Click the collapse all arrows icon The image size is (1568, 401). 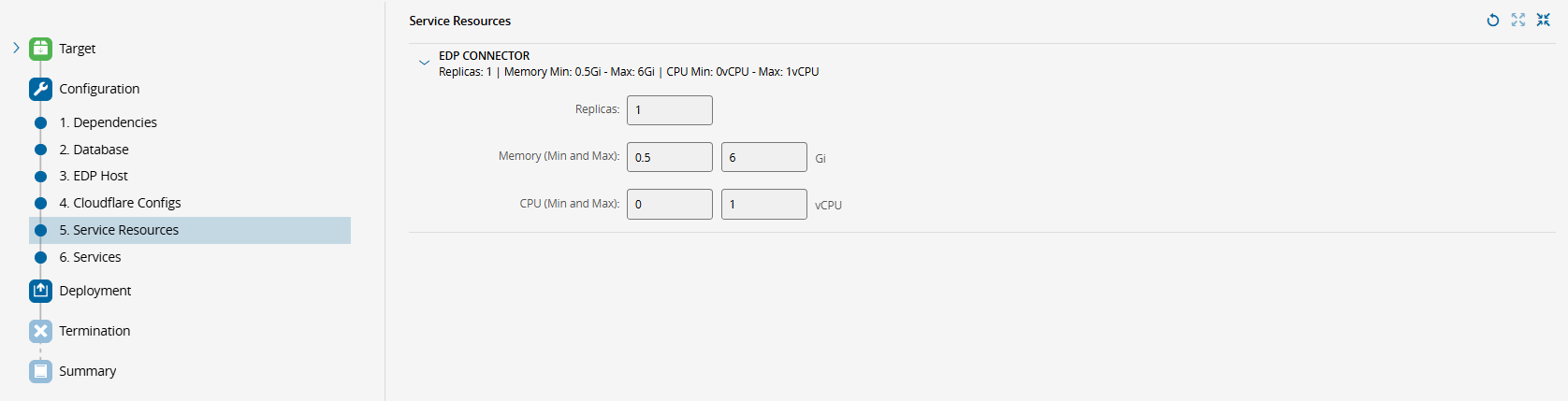pos(1544,20)
